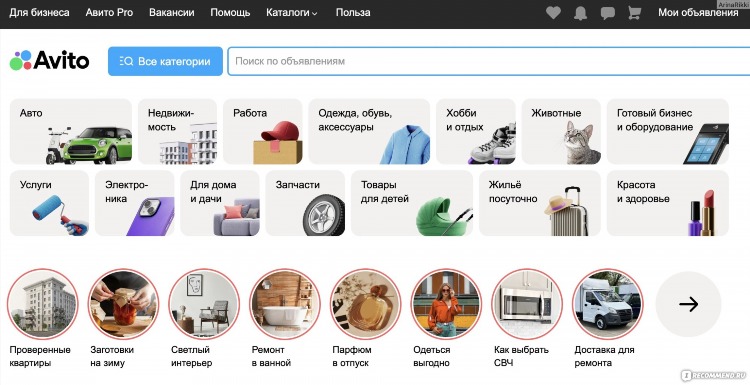Screen dimensions: 750x385
Task: Open Все категории button
Action: 165,61
